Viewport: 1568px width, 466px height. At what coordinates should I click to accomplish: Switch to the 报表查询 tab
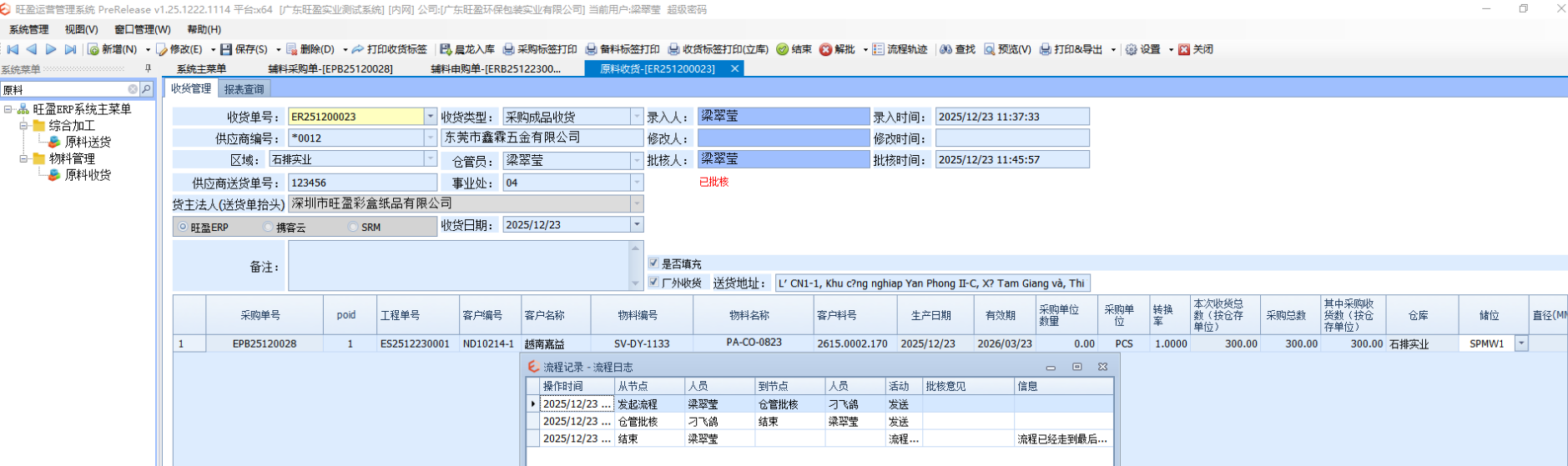coord(244,88)
